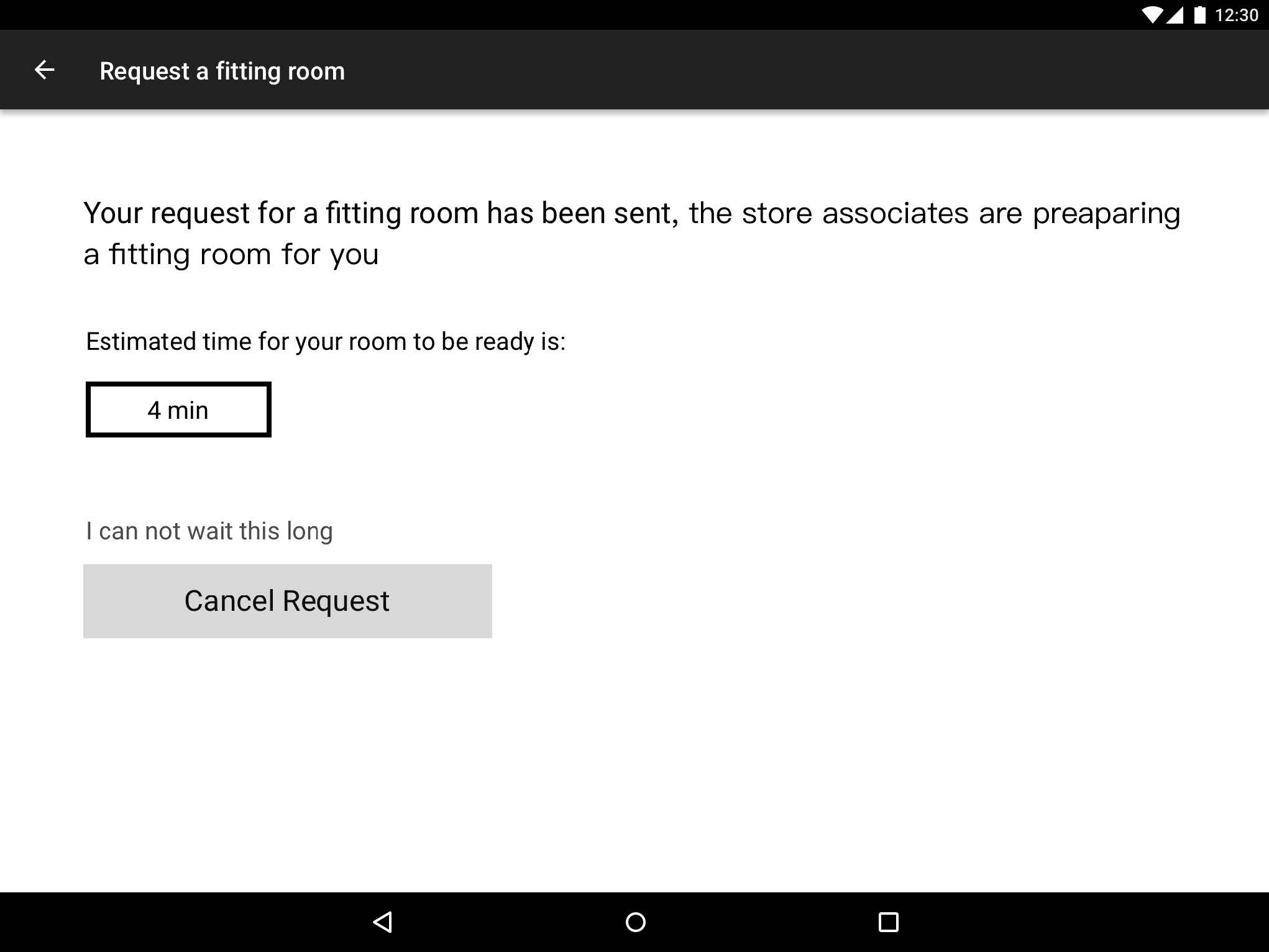This screenshot has width=1269, height=952.
Task: Tap the Wi-Fi status icon
Action: point(1152,15)
